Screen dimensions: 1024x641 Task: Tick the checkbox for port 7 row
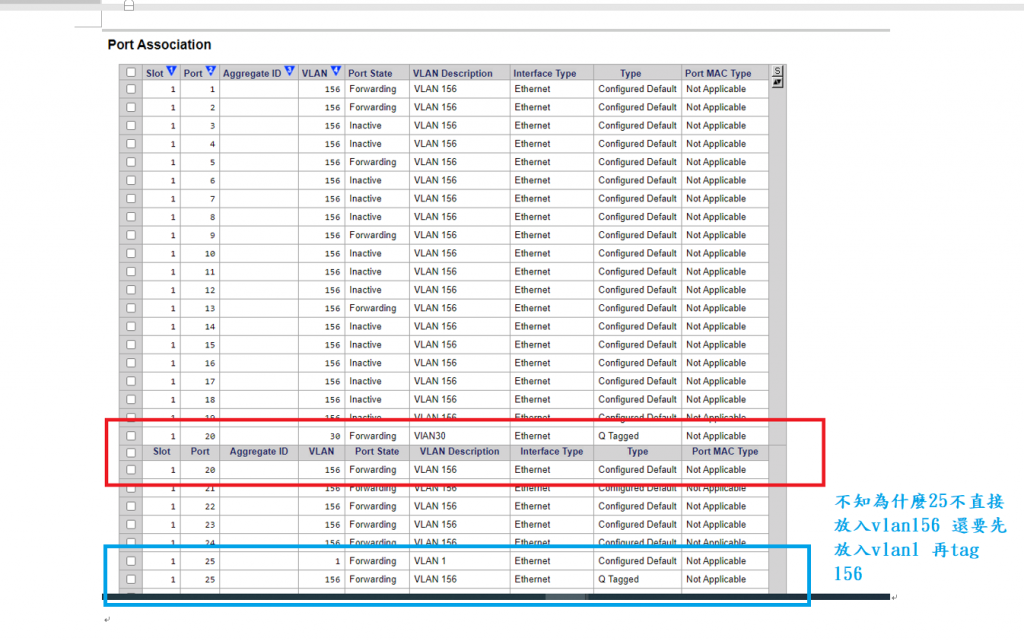(131, 198)
